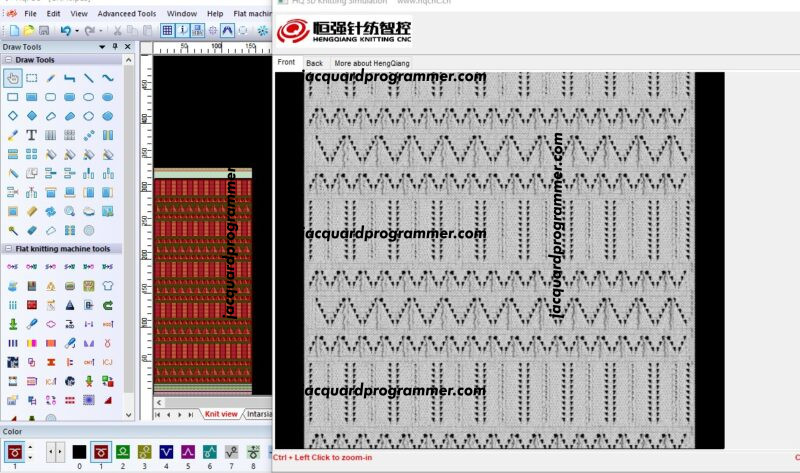This screenshot has height=473, width=800.
Task: Toggle pin on Draw Tools panel
Action: (115, 46)
